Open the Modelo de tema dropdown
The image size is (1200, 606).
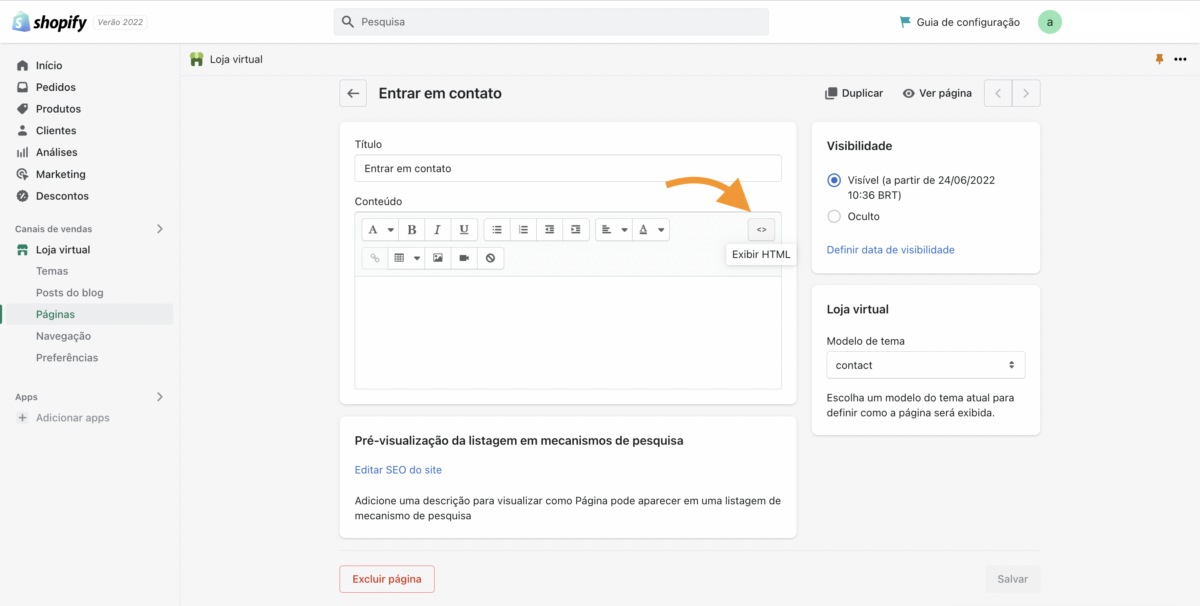click(925, 365)
